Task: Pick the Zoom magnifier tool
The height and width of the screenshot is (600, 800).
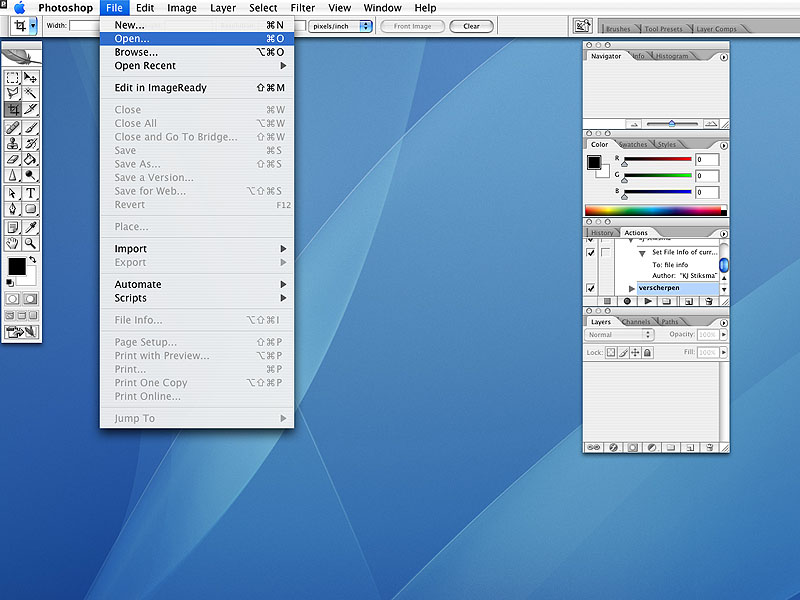Action: [x=31, y=243]
